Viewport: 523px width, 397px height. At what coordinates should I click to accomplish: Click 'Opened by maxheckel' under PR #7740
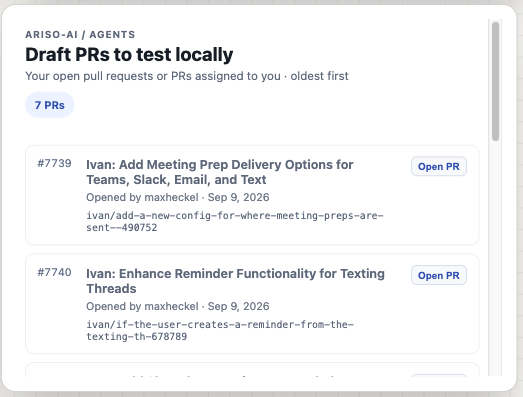click(x=142, y=306)
